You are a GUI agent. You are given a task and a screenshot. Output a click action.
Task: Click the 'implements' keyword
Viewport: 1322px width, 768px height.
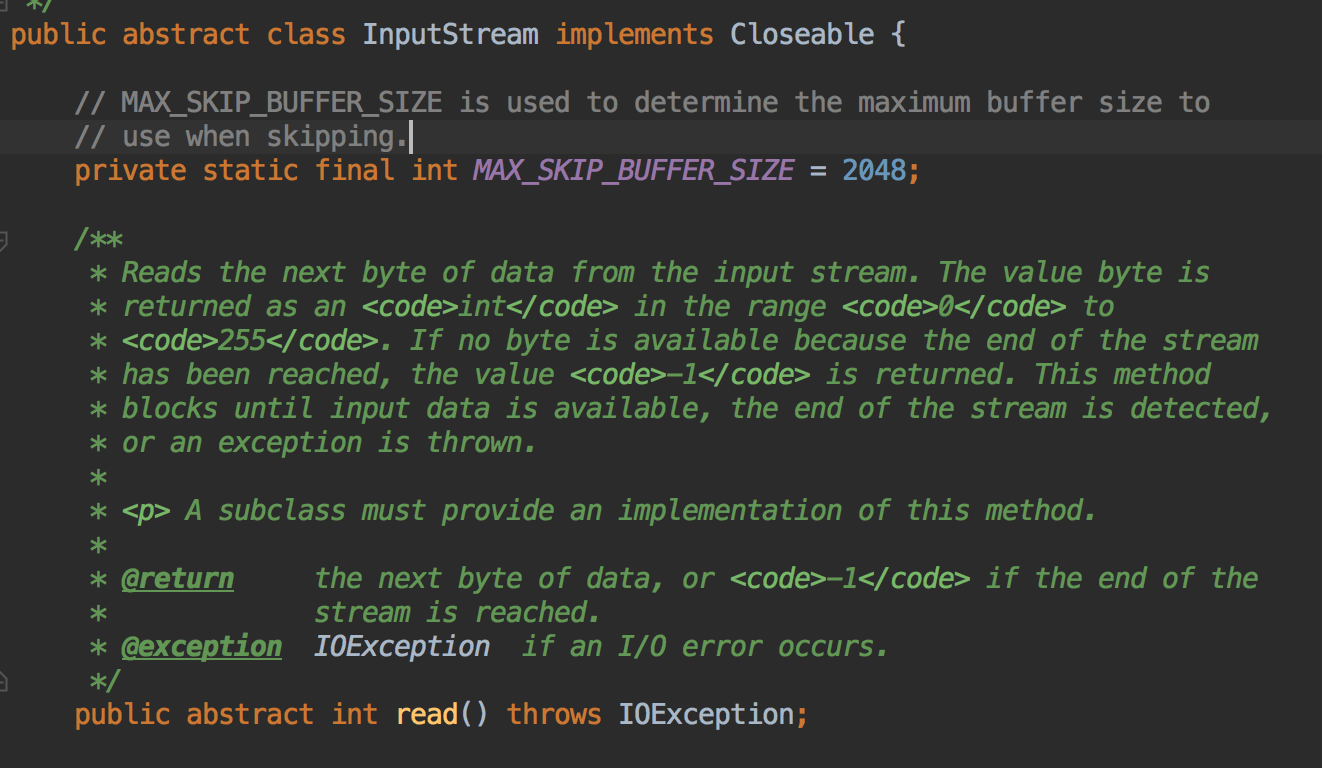coord(635,34)
